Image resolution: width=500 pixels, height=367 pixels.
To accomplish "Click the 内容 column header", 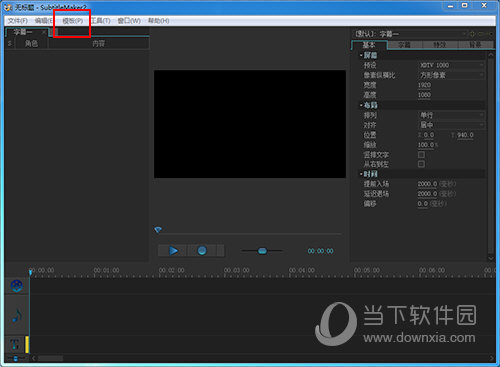I will 99,43.
